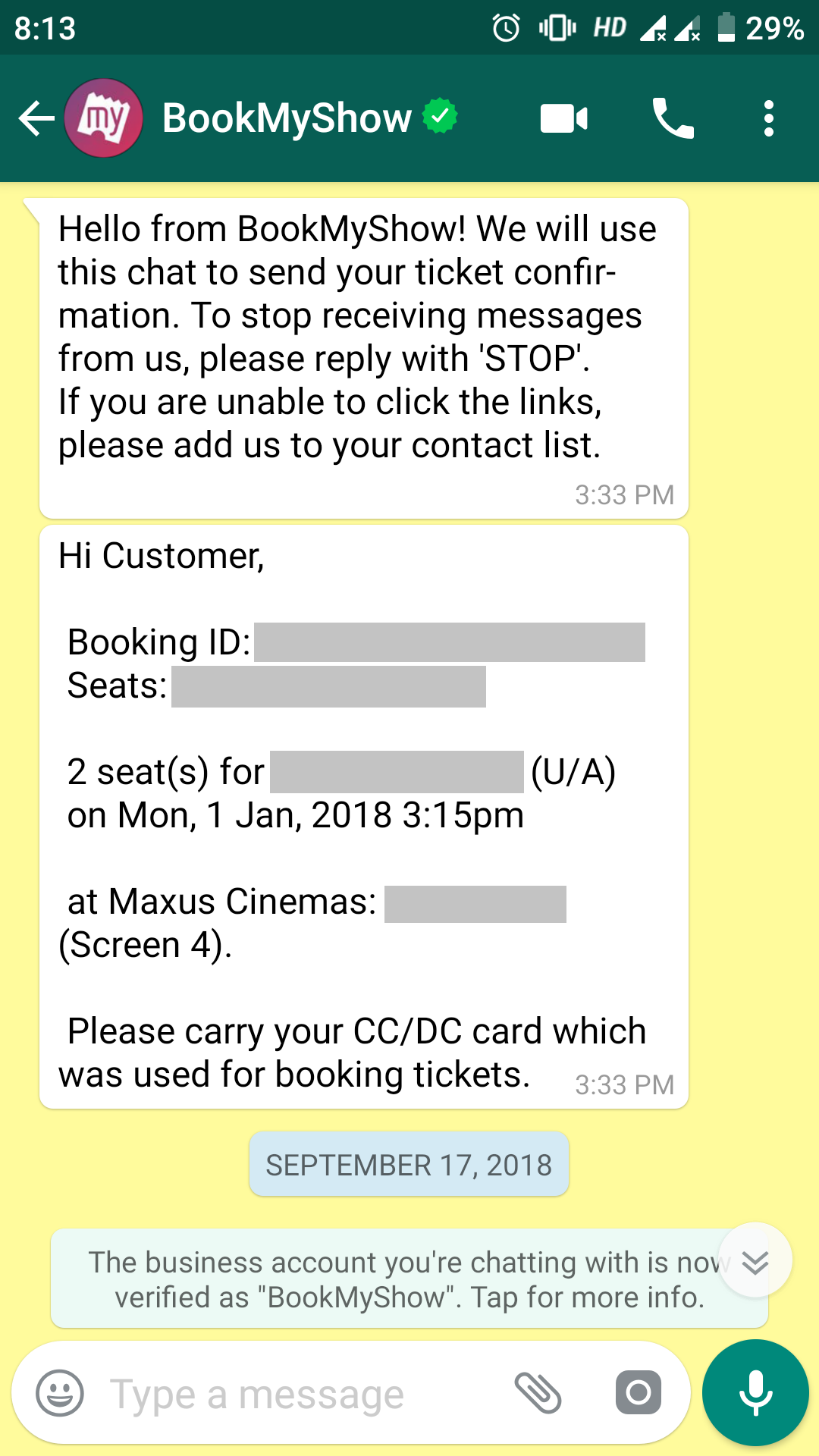This screenshot has height=1456, width=819.
Task: Tap the vibrate mode status icon
Action: pyautogui.click(x=557, y=29)
